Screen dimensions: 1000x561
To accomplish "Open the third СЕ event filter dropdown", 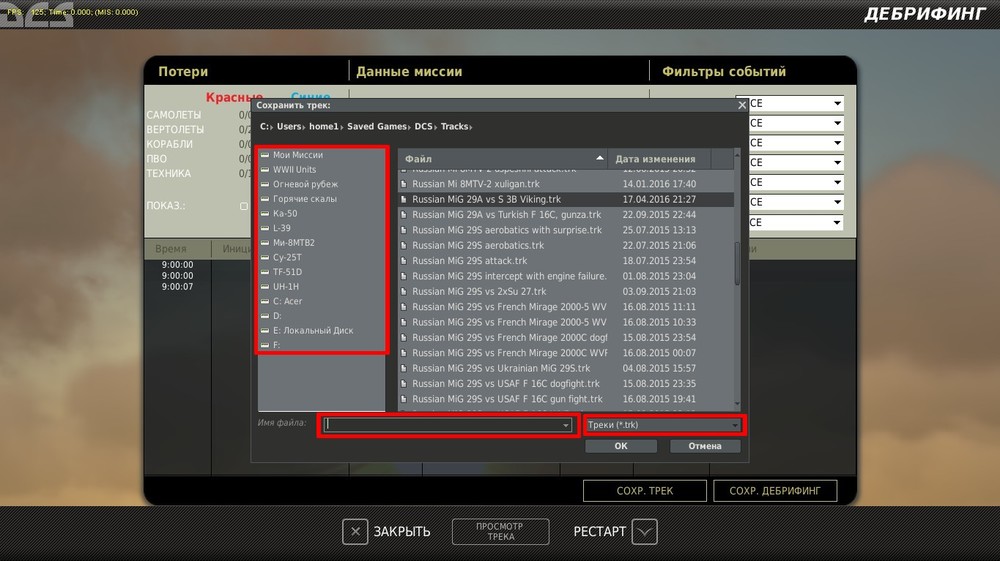I will (x=837, y=143).
